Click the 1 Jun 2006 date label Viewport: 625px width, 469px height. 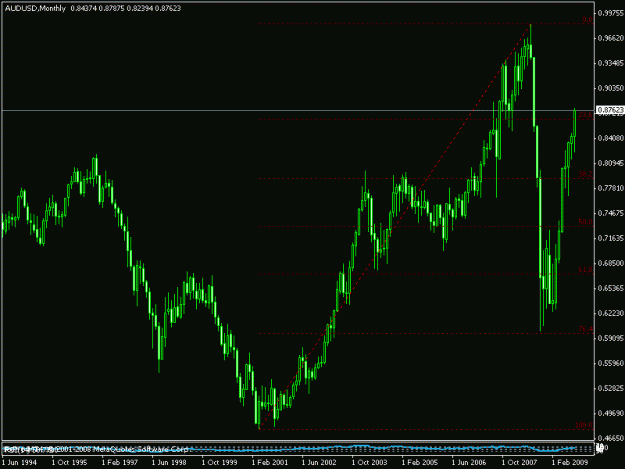pyautogui.click(x=470, y=463)
